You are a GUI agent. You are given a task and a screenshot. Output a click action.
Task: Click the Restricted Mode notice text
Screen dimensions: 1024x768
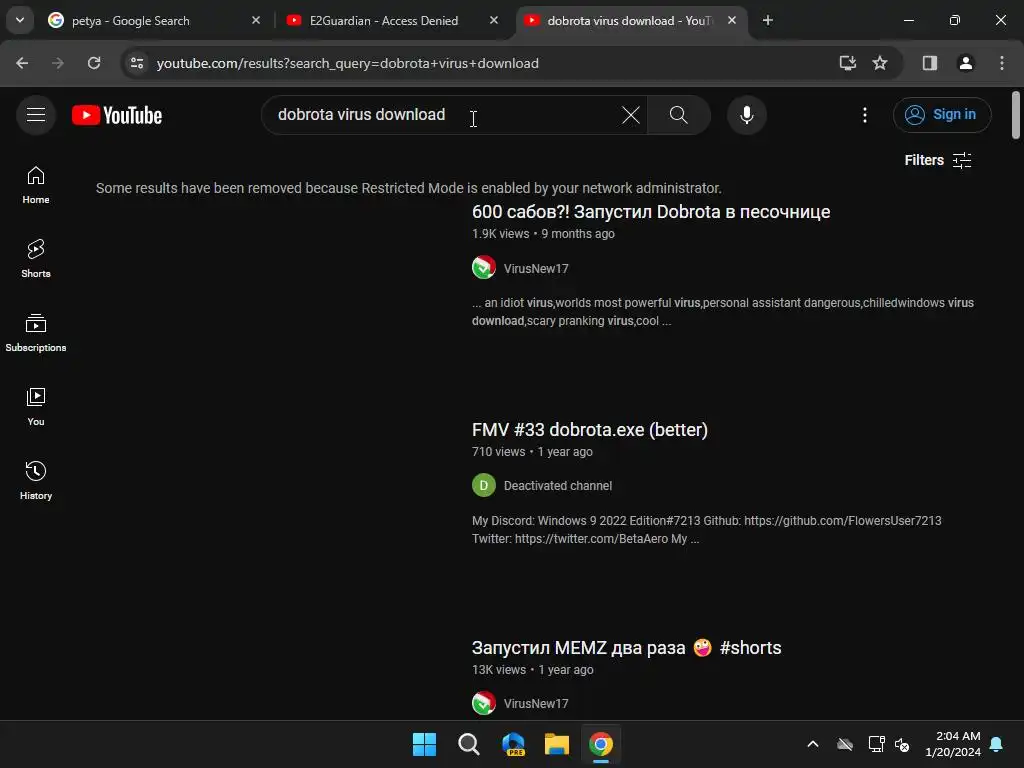tap(409, 188)
